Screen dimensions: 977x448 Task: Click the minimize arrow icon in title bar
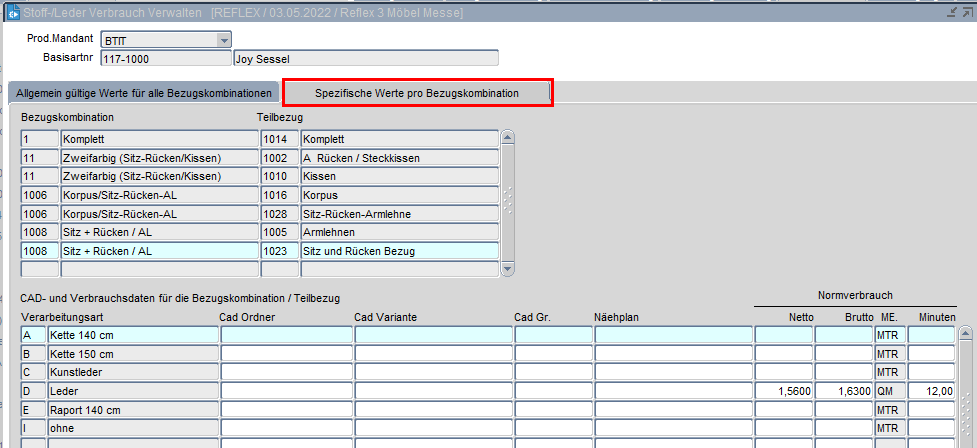[950, 11]
